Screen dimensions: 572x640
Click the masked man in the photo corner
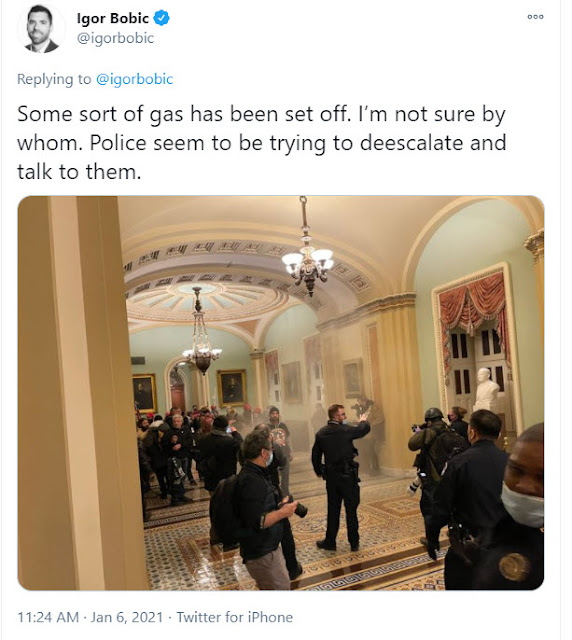pos(522,506)
